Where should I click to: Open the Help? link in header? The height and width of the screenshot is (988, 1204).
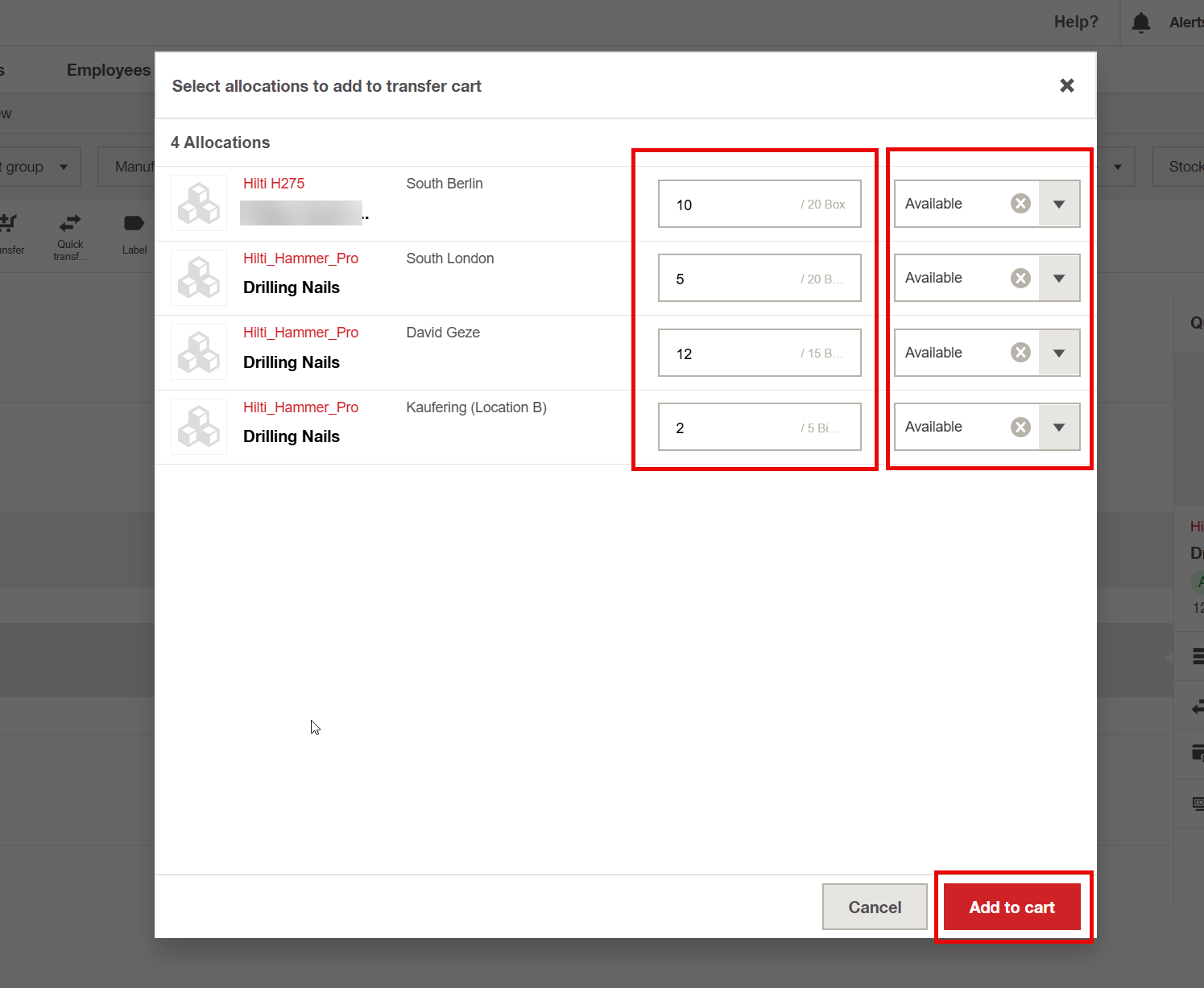pos(1076,22)
